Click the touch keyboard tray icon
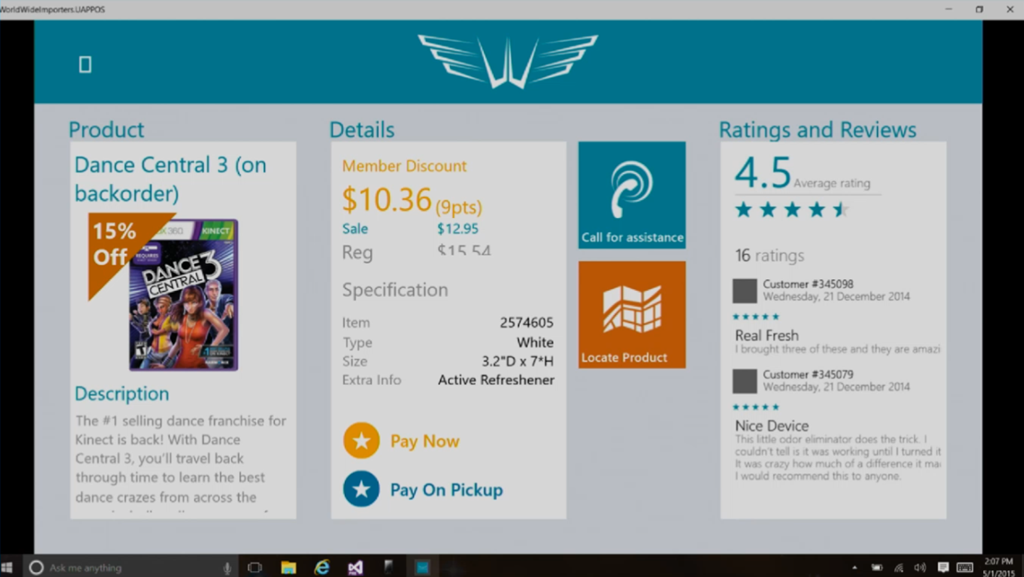Image resolution: width=1024 pixels, height=577 pixels. pyautogui.click(x=965, y=567)
